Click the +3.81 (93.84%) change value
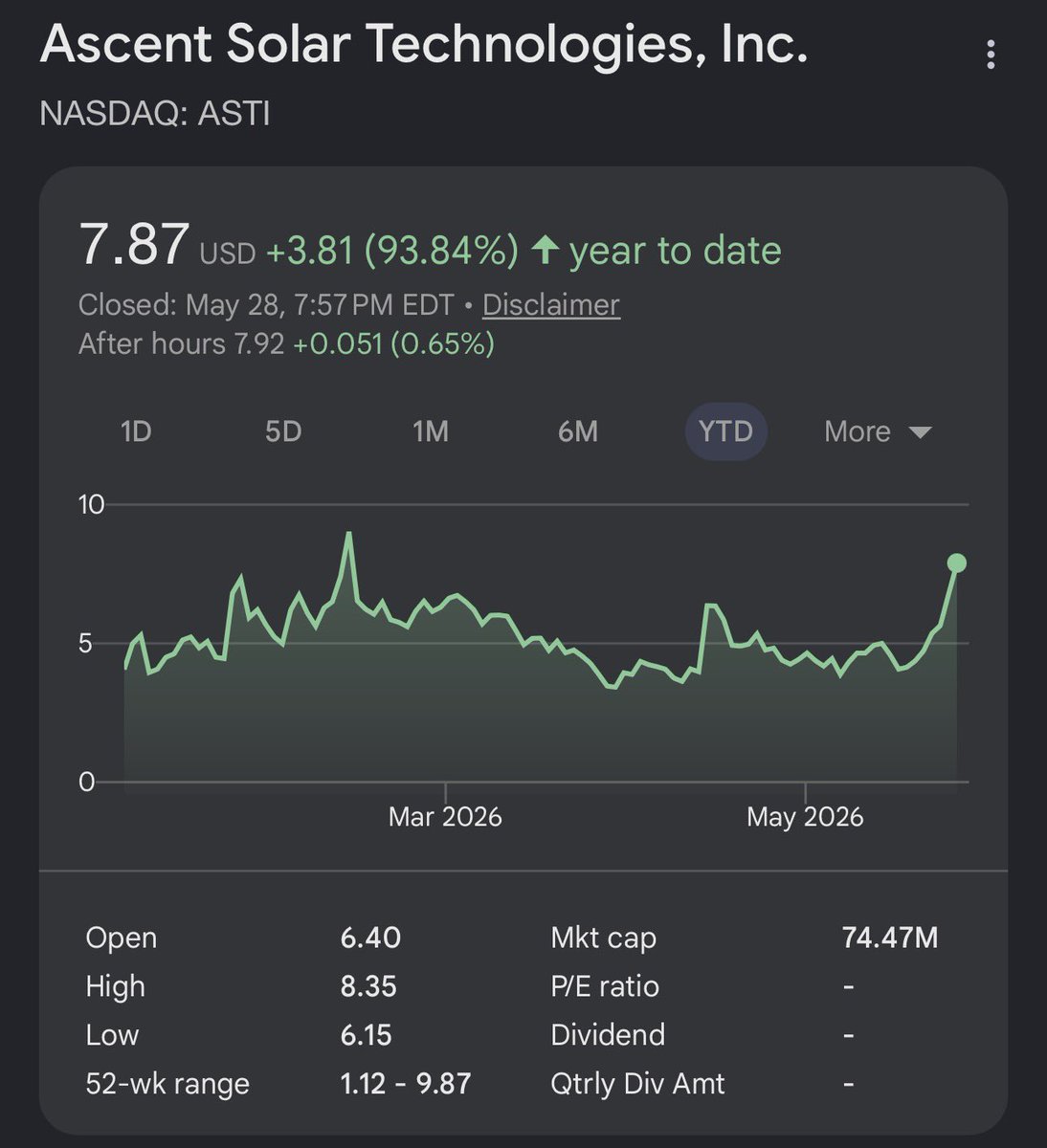 (392, 251)
